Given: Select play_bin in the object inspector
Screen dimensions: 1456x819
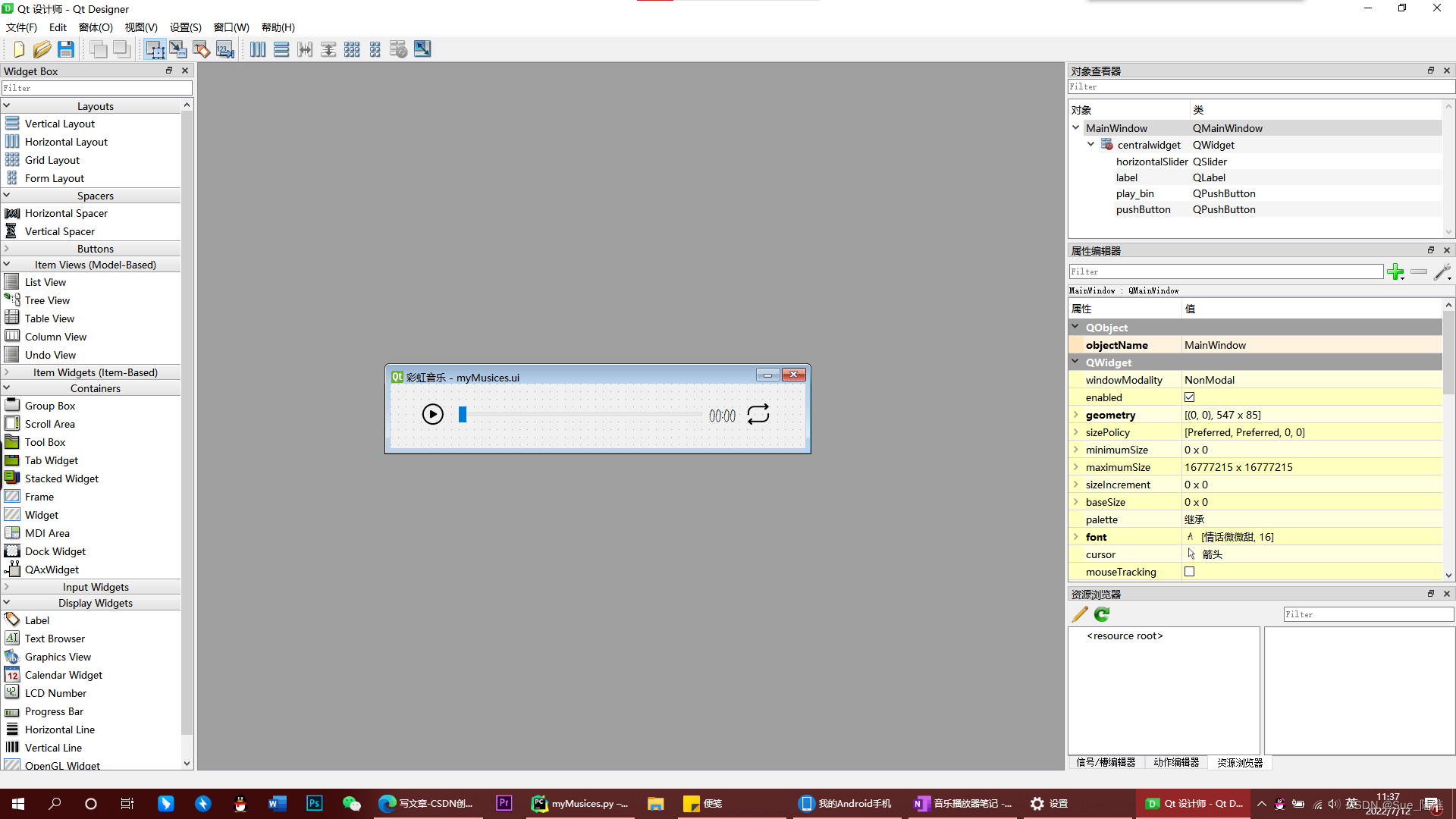Looking at the screenshot, I should pyautogui.click(x=1134, y=193).
